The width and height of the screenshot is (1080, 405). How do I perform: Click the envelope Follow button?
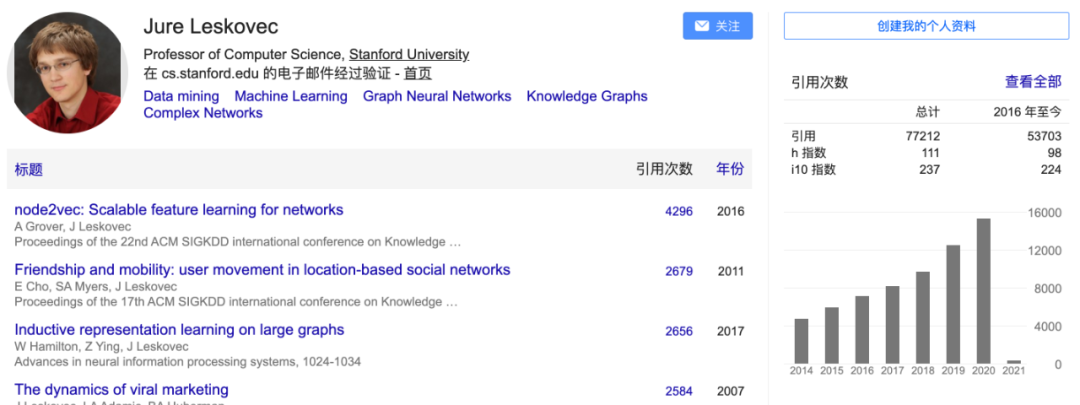click(717, 26)
